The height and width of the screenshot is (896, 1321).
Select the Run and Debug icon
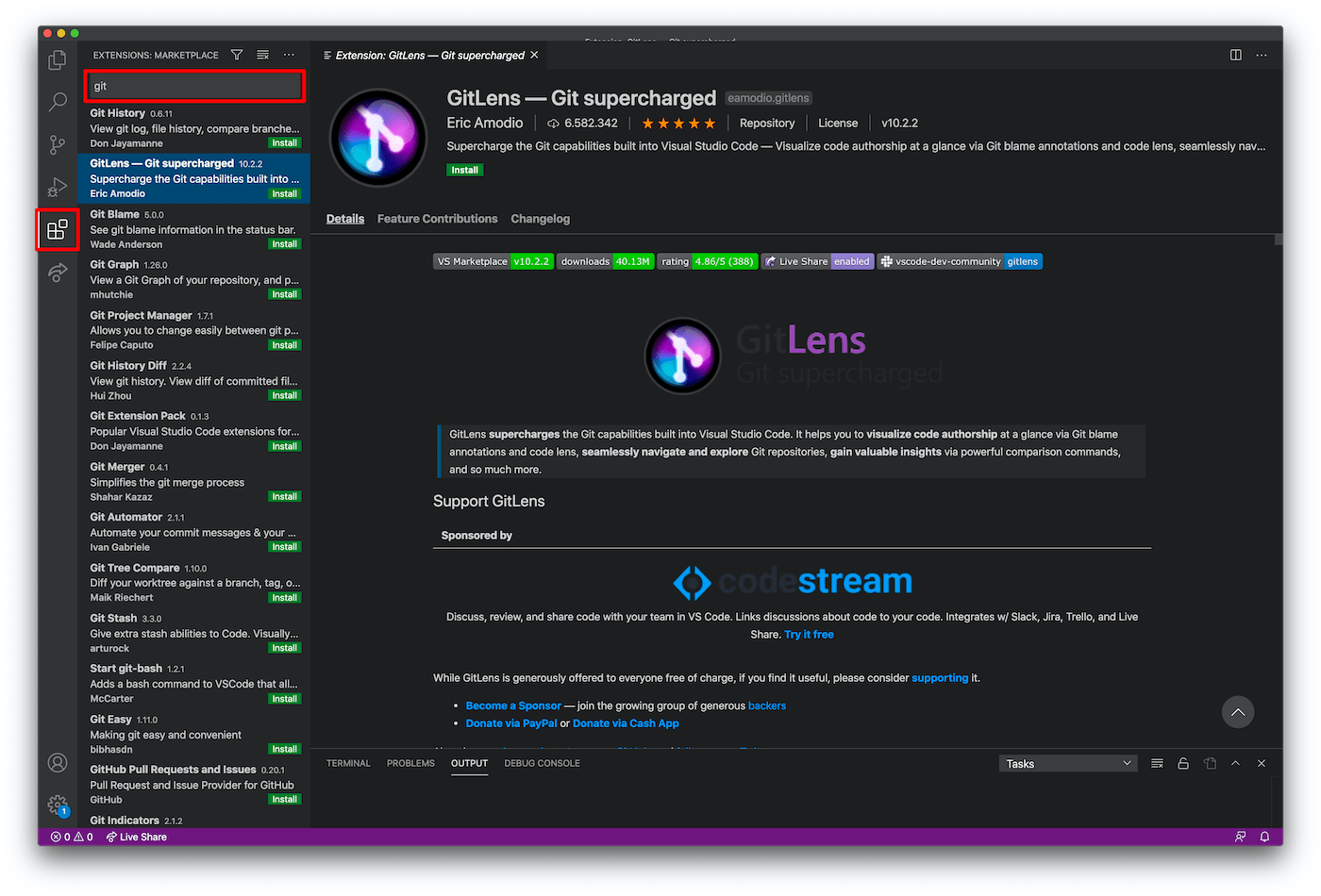coord(57,187)
